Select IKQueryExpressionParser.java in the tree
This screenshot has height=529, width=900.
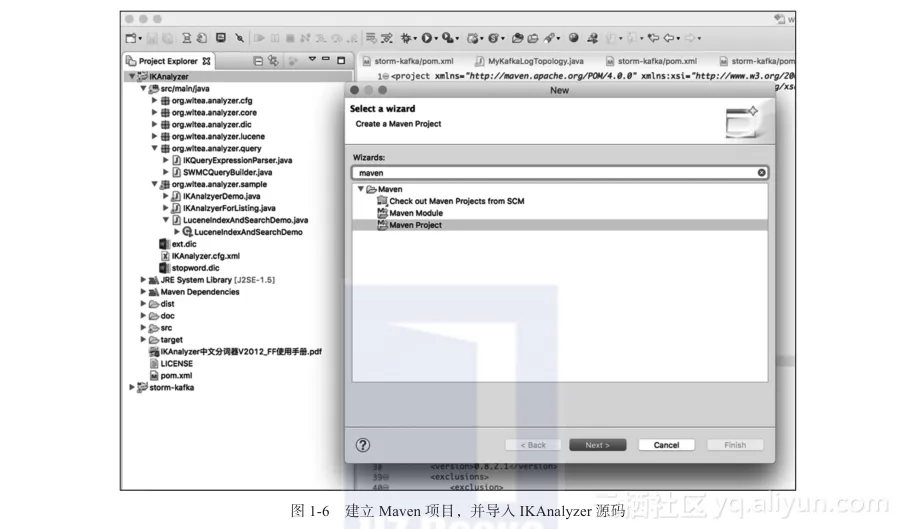coord(237,160)
